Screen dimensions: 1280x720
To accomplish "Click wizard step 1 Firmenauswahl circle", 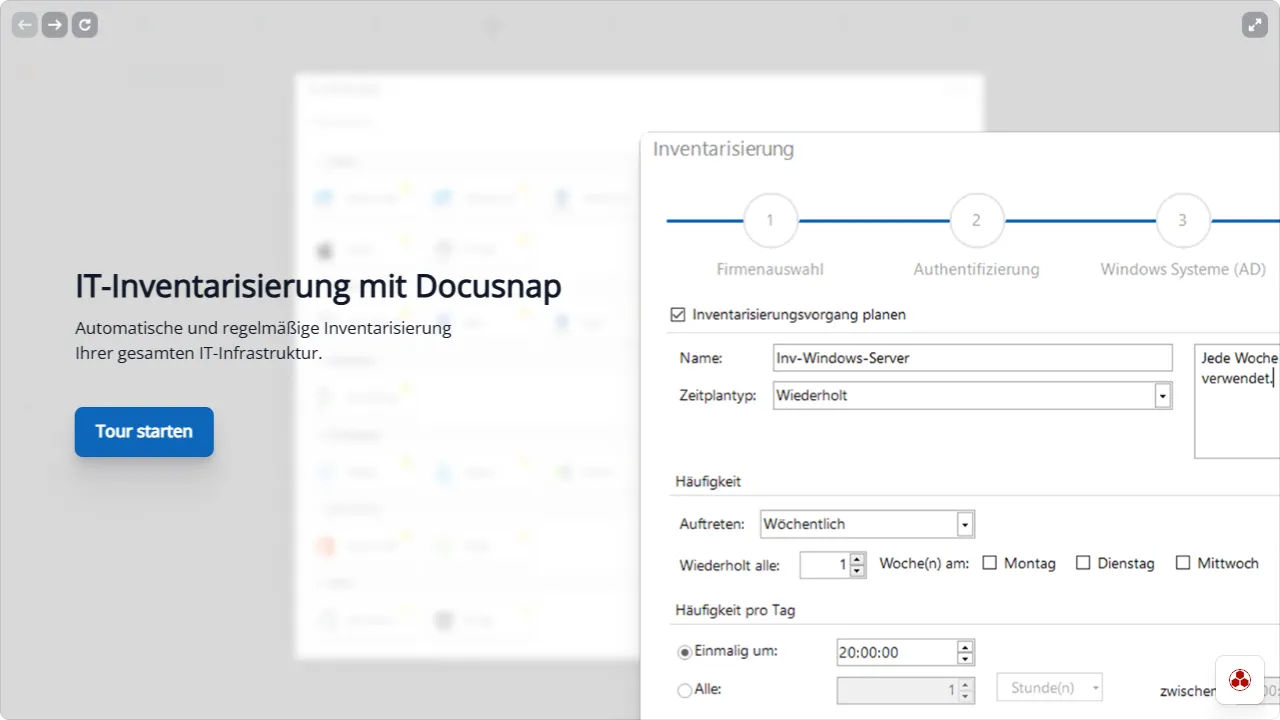I will [x=770, y=220].
